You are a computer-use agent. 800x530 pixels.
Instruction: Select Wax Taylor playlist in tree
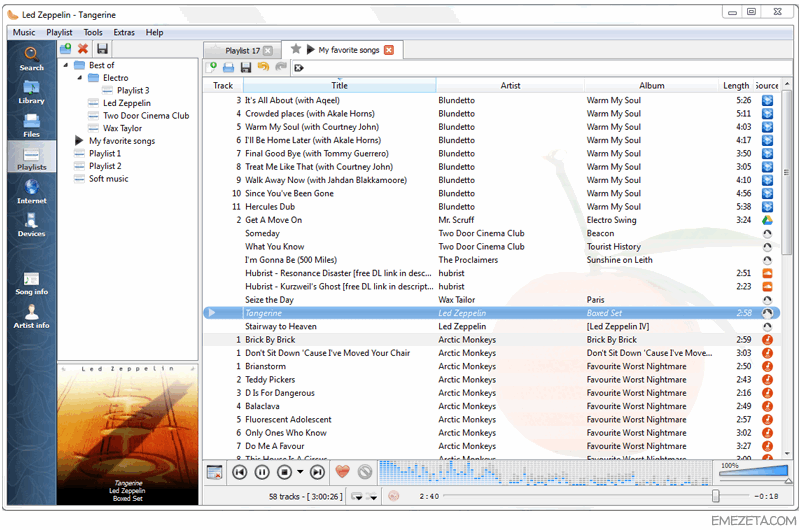click(122, 129)
